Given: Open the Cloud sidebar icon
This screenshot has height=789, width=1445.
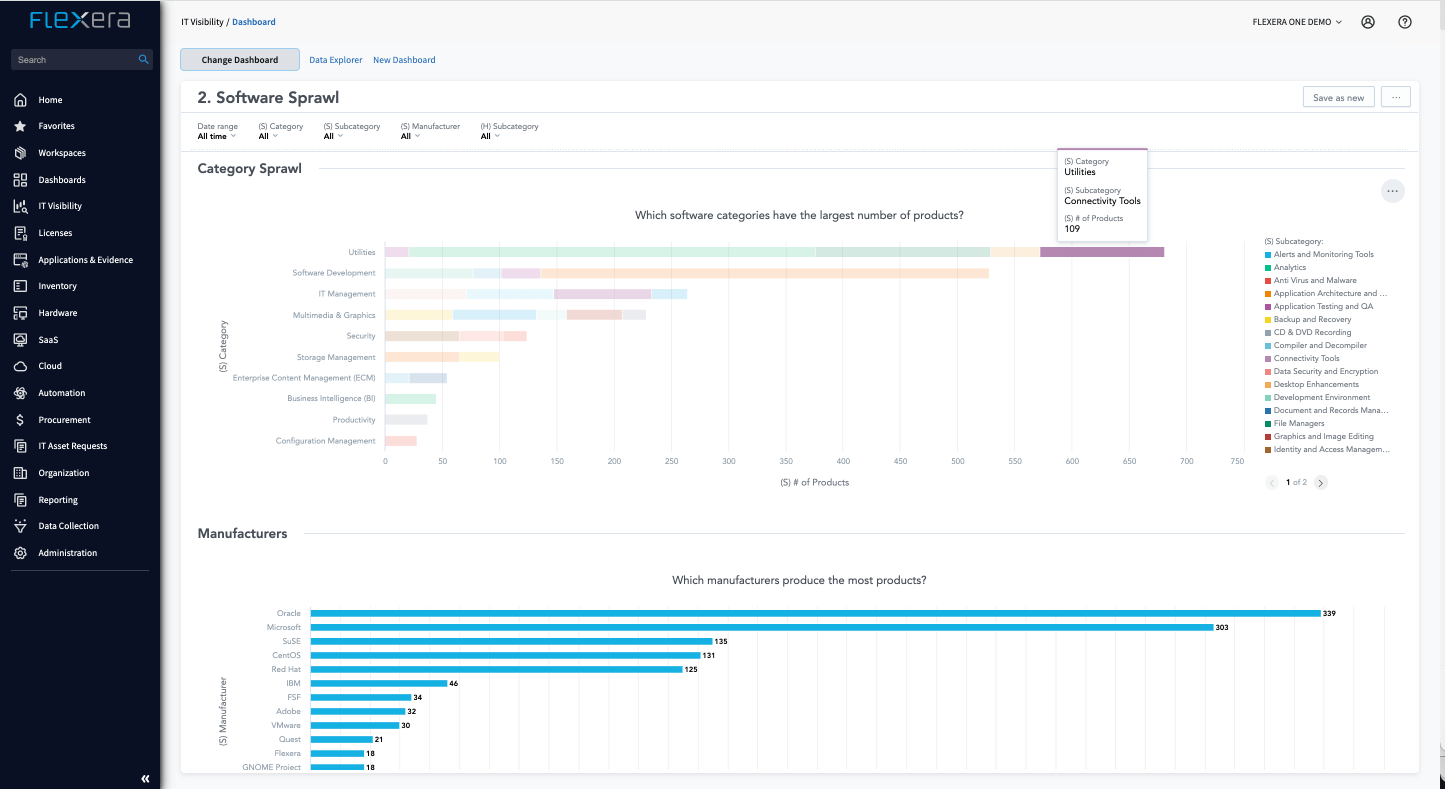Looking at the screenshot, I should (20, 366).
